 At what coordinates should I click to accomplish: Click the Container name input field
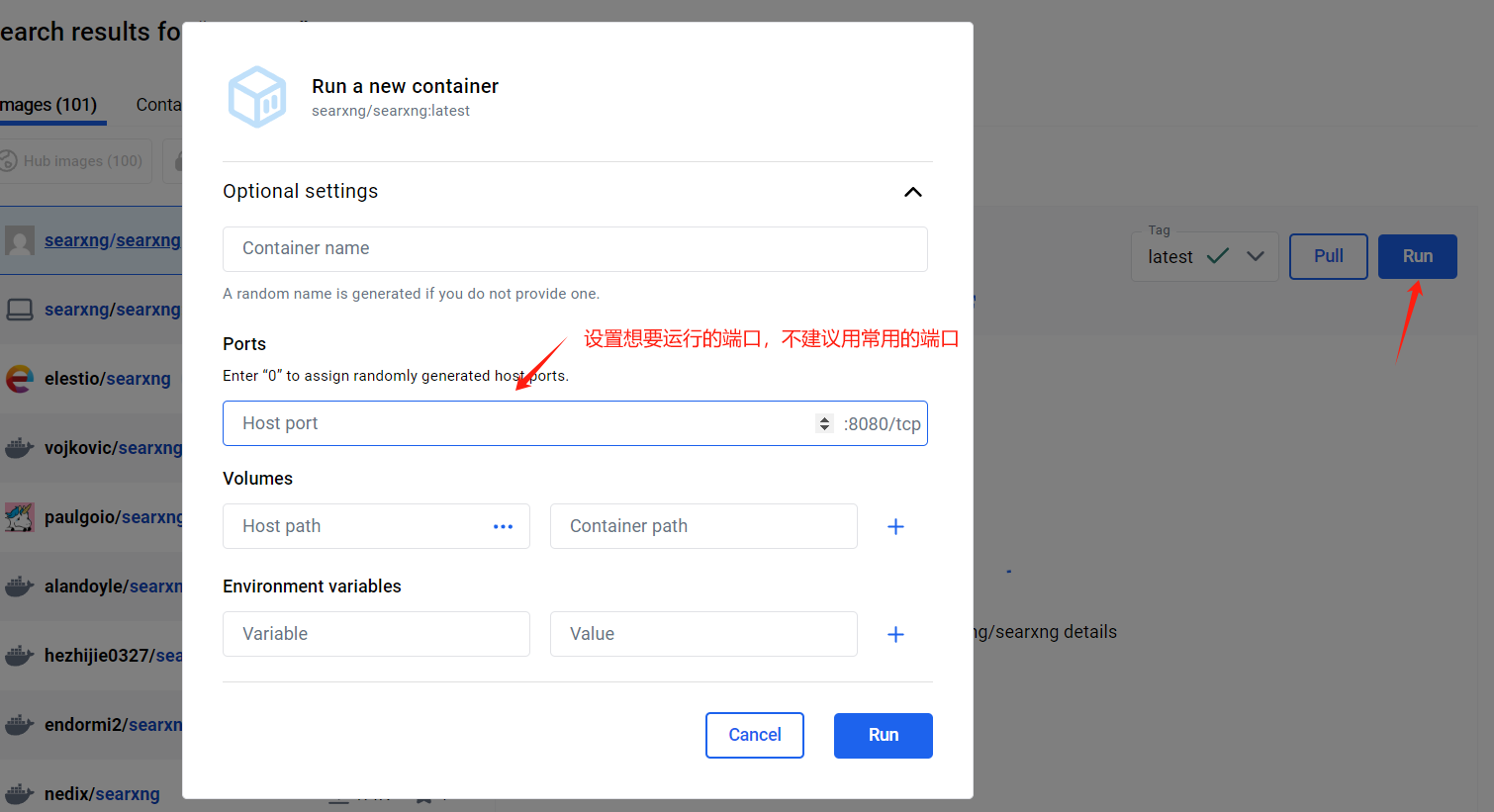[575, 249]
